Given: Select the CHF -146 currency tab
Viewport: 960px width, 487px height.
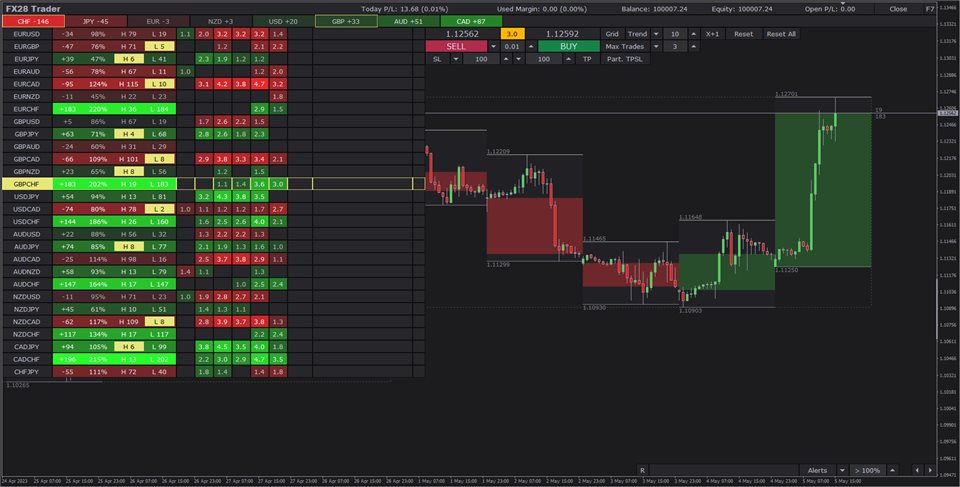Looking at the screenshot, I should pyautogui.click(x=33, y=21).
